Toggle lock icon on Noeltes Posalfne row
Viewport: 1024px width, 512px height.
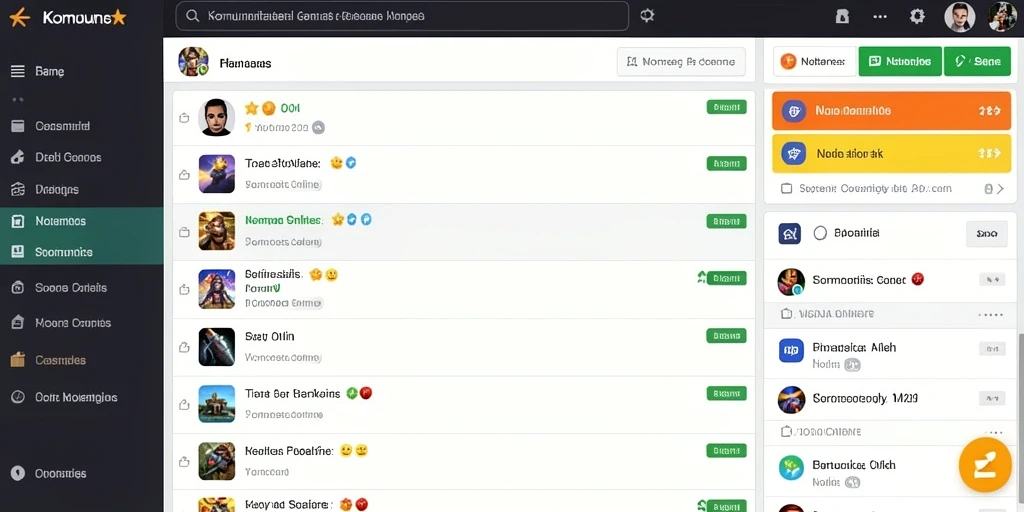click(x=184, y=462)
